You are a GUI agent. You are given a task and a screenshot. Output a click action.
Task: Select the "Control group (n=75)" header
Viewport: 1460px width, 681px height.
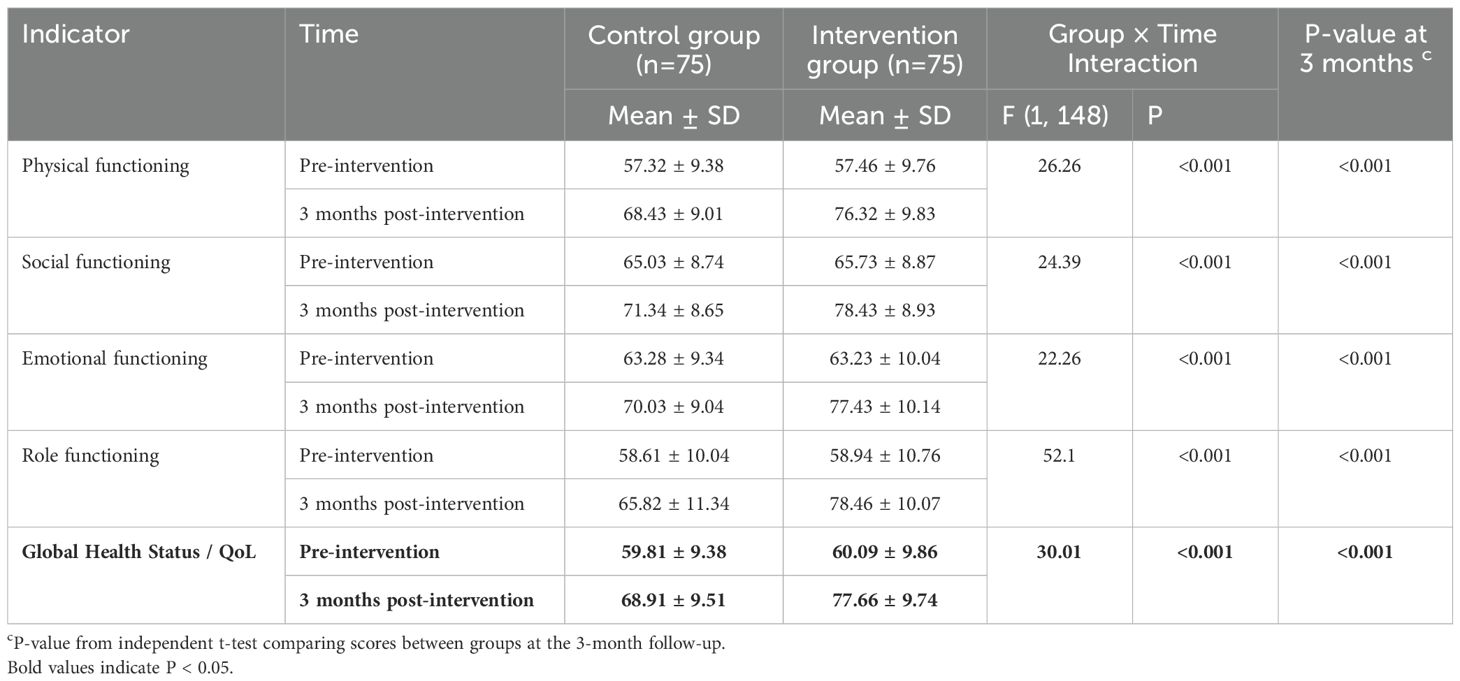click(673, 49)
